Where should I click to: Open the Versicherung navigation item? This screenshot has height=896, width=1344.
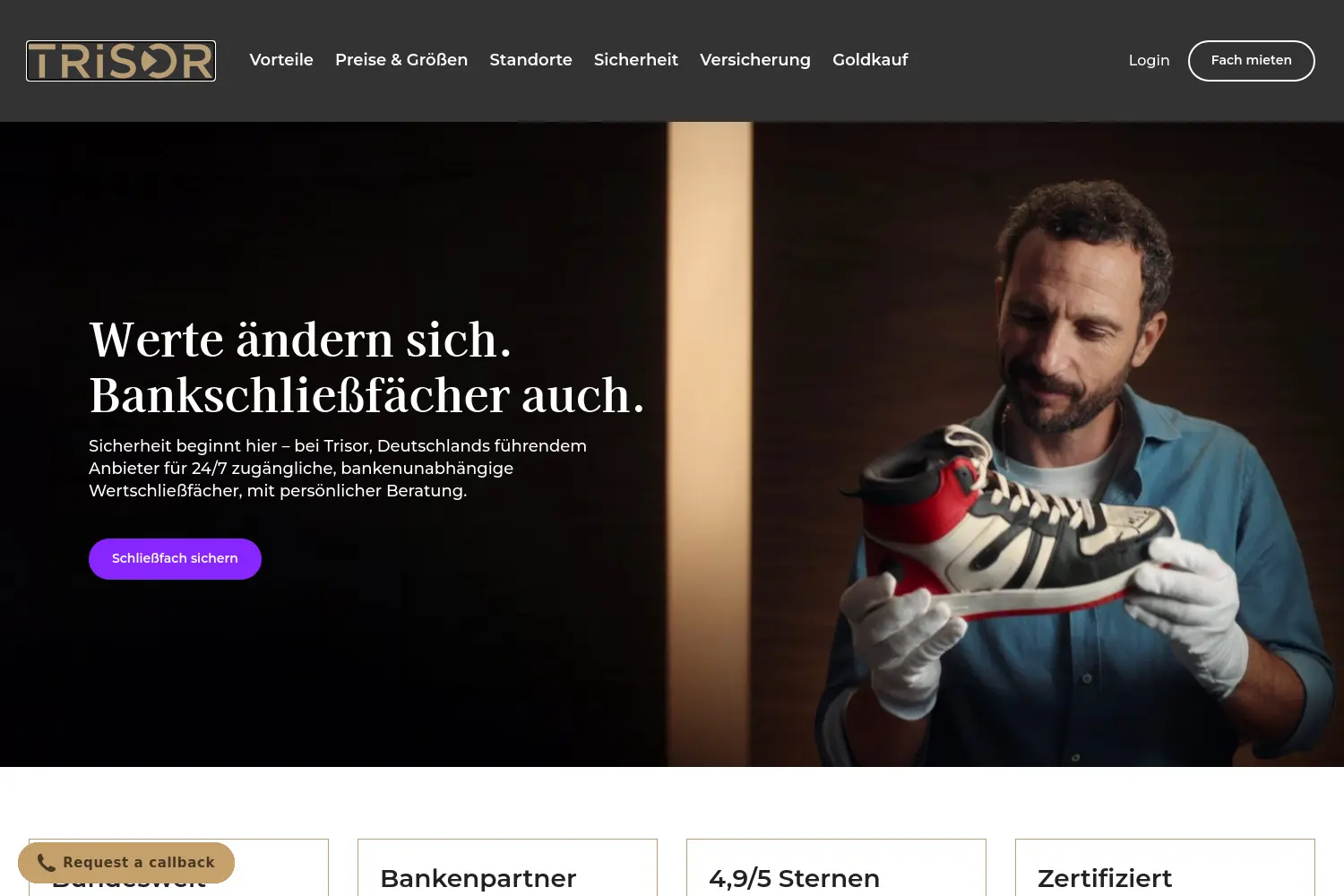coord(755,60)
